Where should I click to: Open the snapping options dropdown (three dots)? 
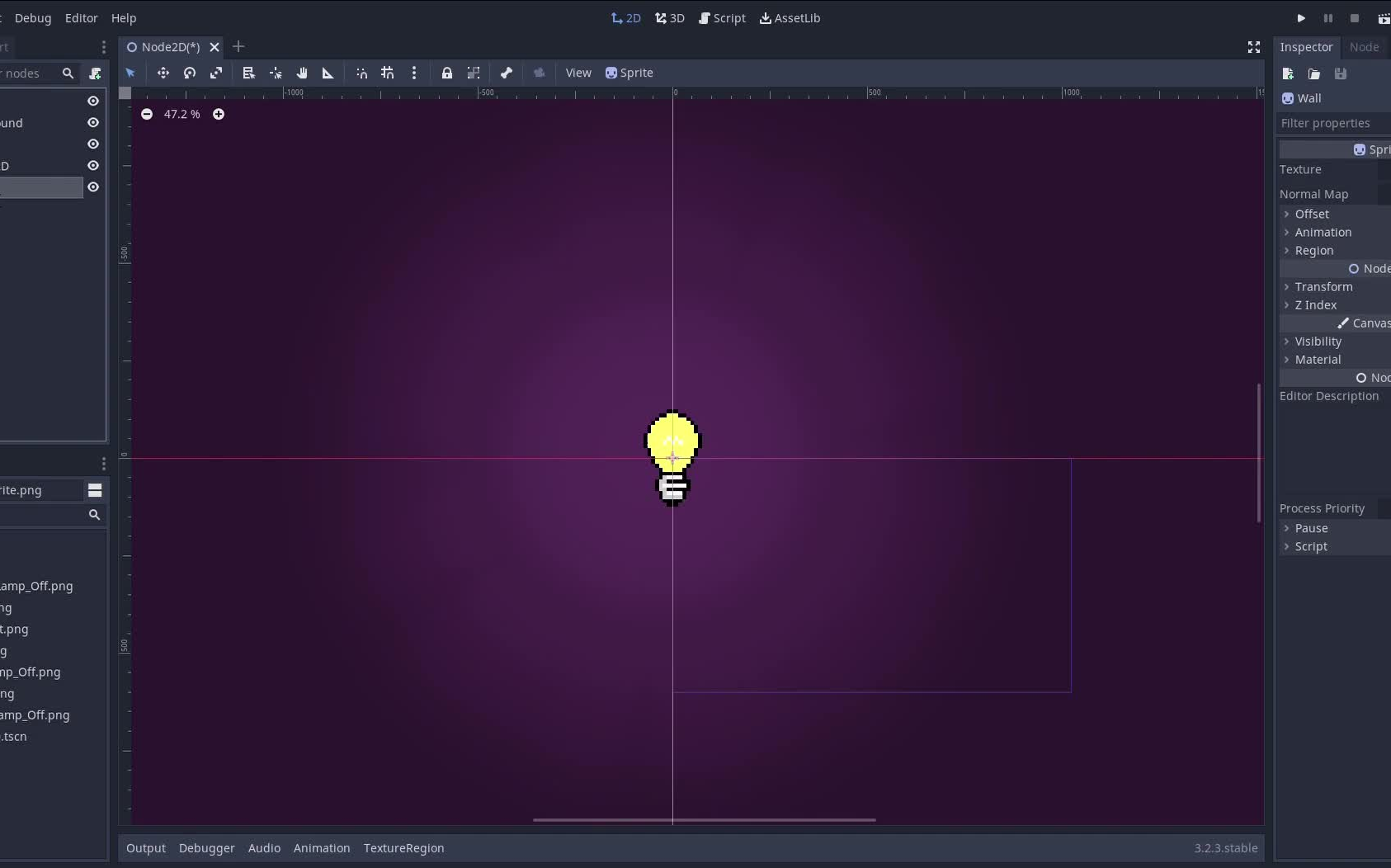click(415, 73)
